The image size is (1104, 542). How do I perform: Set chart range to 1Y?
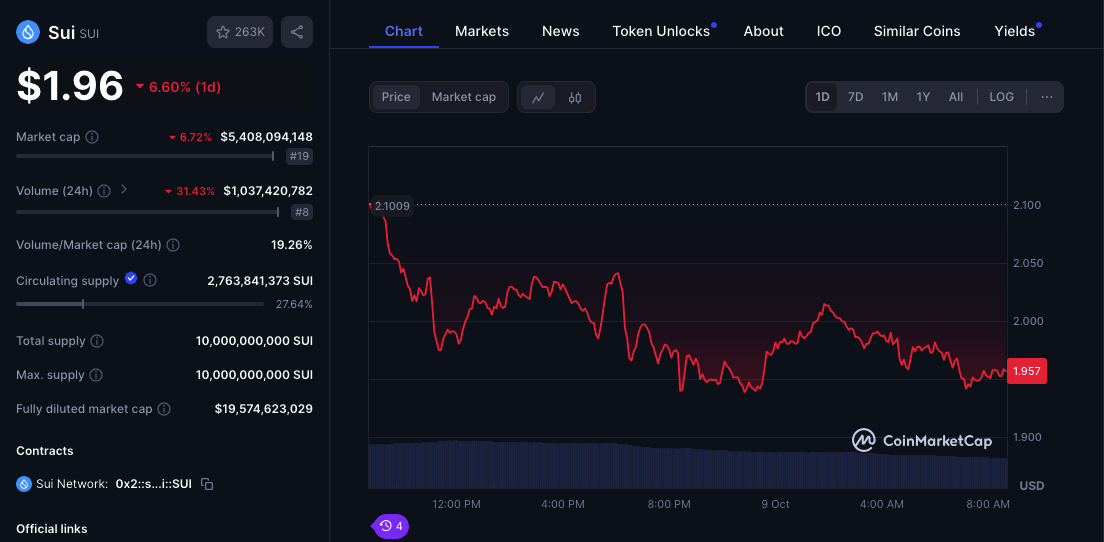pos(923,97)
